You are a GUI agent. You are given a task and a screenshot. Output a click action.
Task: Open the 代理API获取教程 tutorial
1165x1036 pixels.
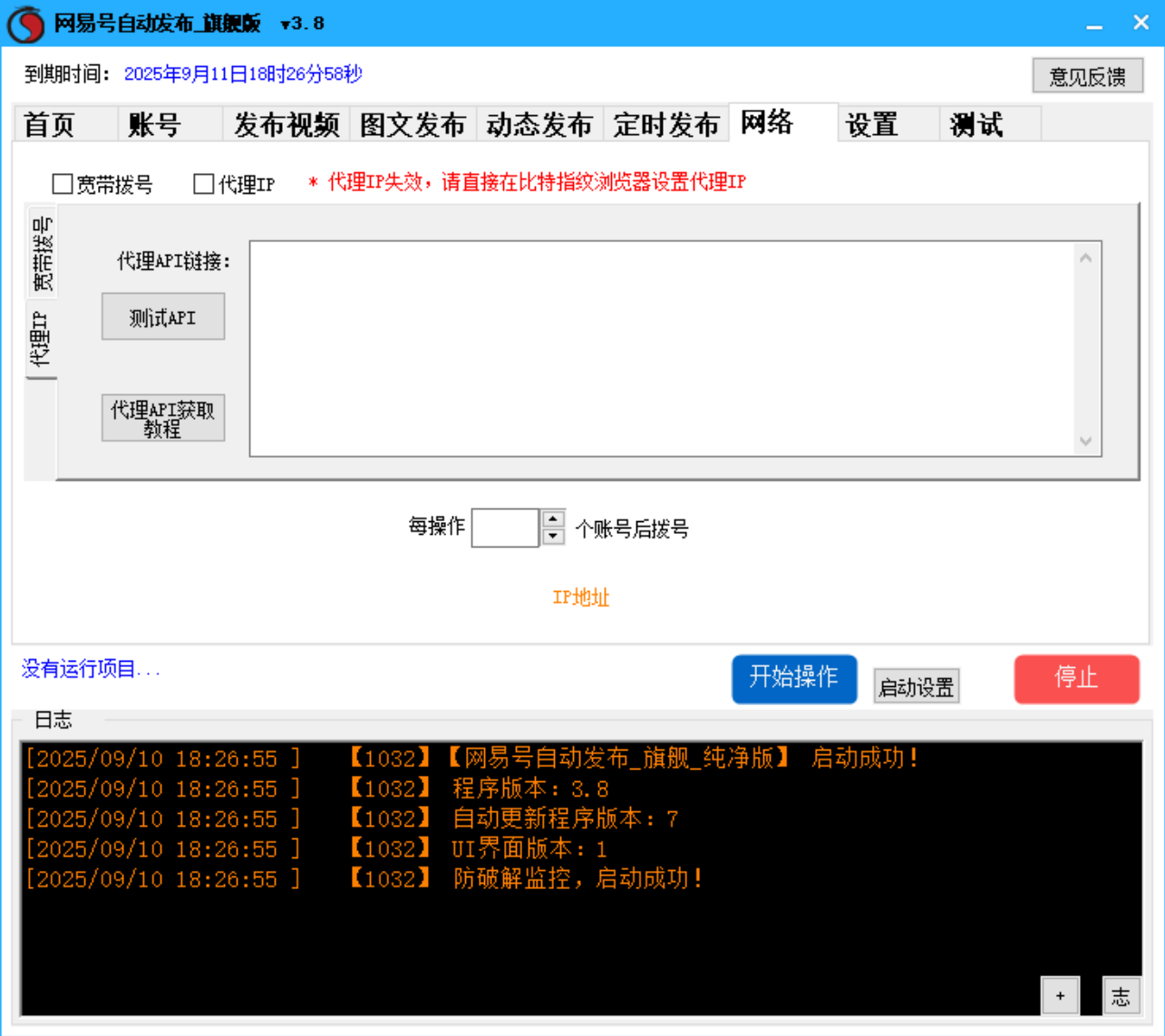point(163,417)
